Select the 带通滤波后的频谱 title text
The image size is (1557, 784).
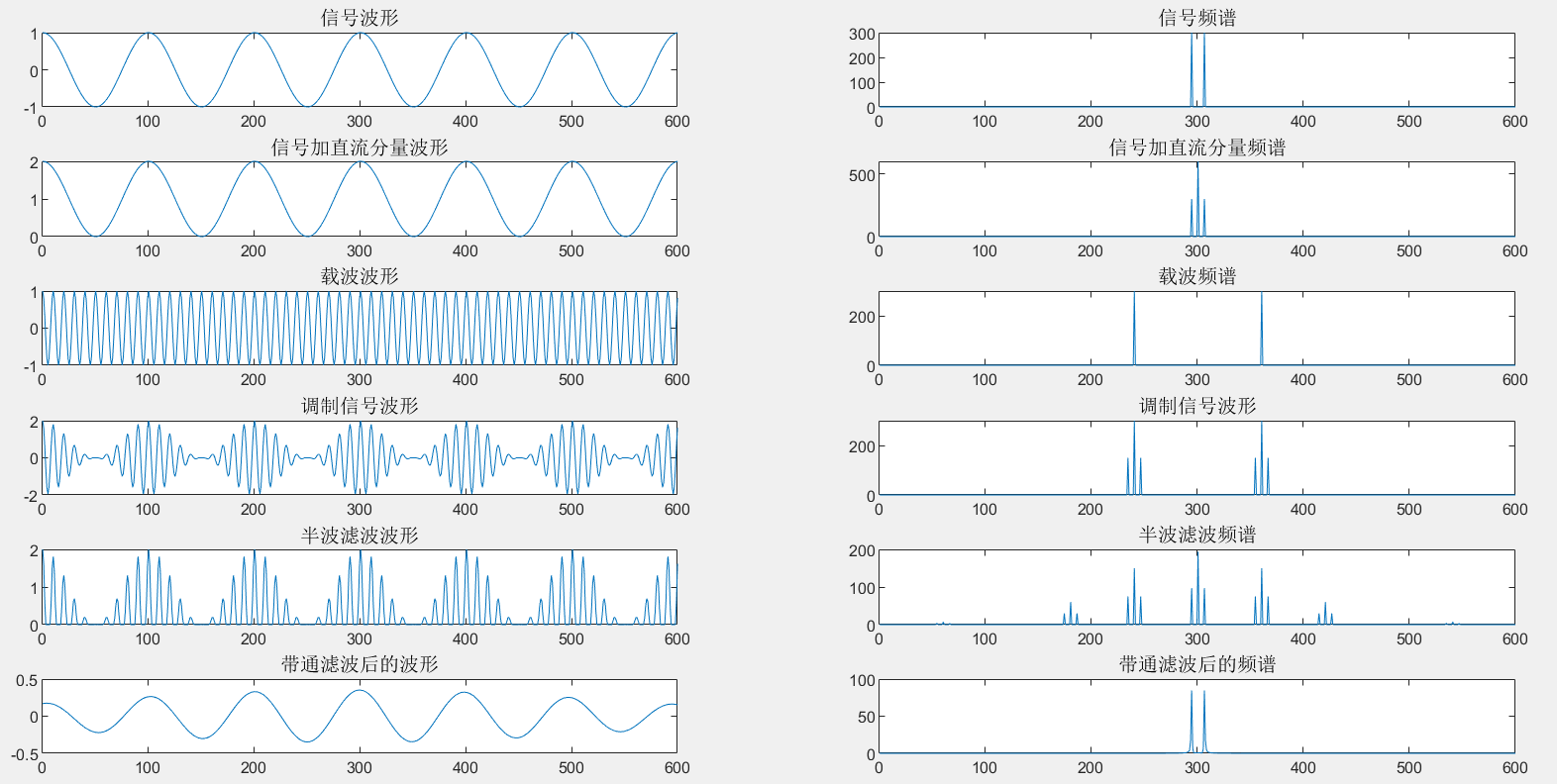pyautogui.click(x=1197, y=664)
